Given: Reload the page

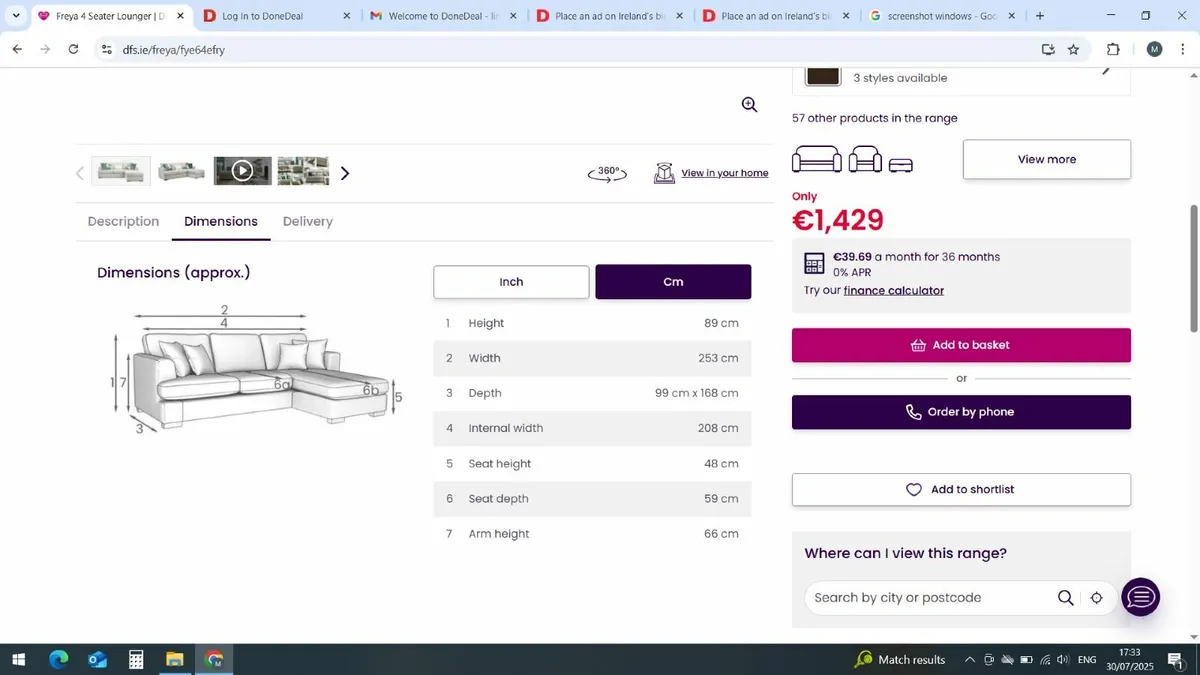Looking at the screenshot, I should pos(73,49).
